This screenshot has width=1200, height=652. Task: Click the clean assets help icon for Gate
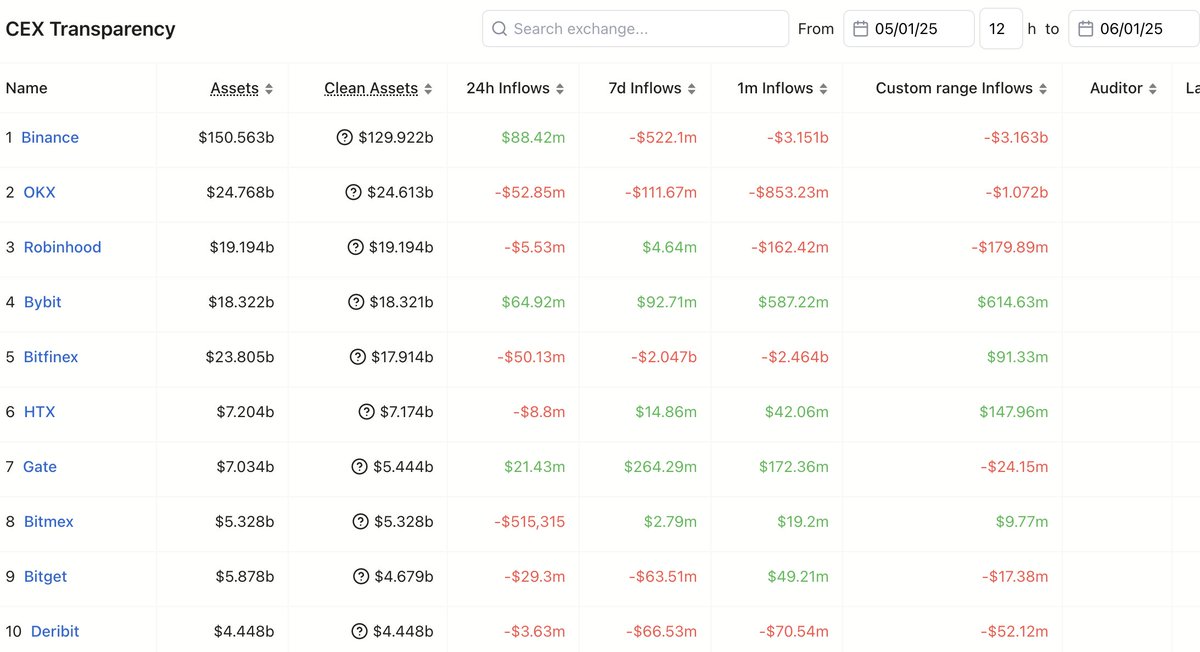pyautogui.click(x=360, y=467)
